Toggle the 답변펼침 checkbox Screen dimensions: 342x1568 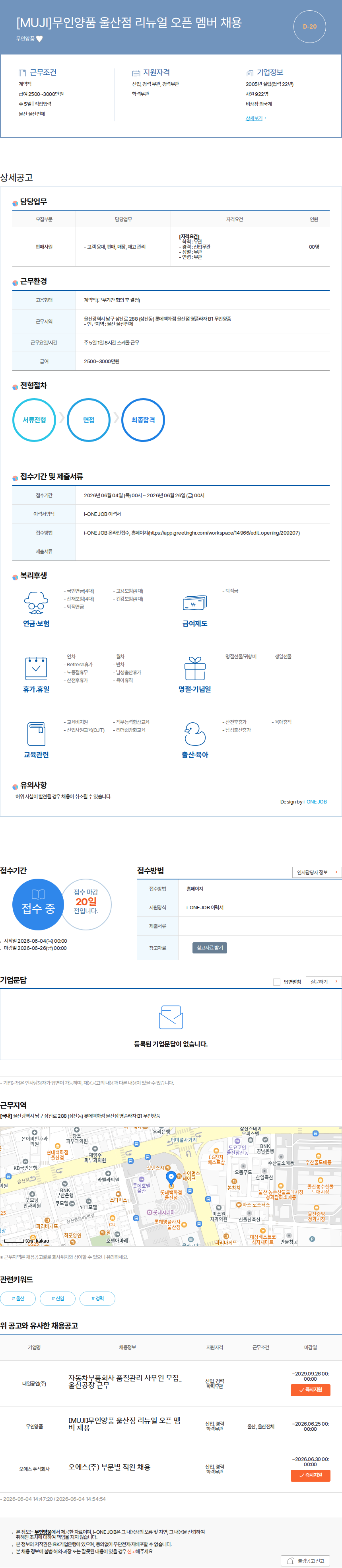tap(277, 982)
